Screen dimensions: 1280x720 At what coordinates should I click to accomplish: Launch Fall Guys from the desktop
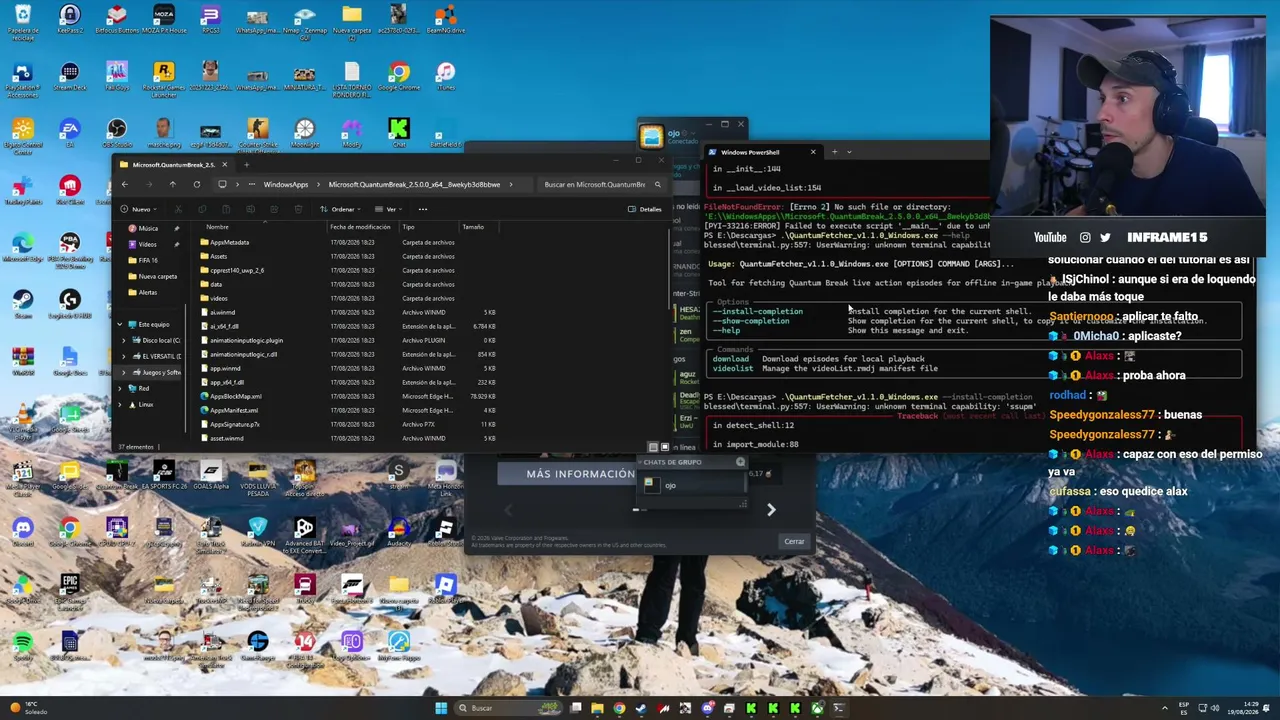pyautogui.click(x=117, y=77)
